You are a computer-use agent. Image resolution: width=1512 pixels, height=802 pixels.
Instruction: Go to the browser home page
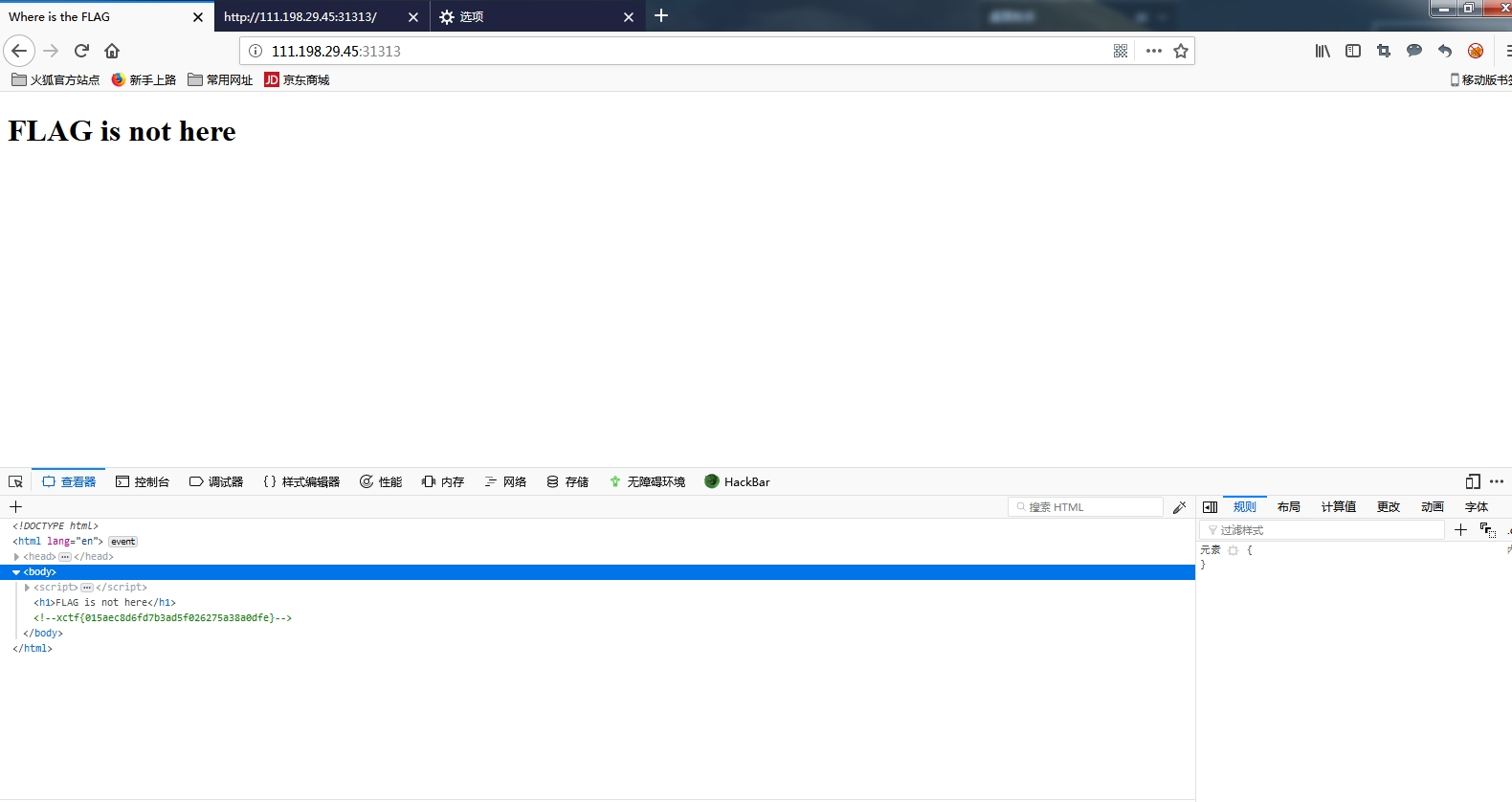tap(112, 51)
